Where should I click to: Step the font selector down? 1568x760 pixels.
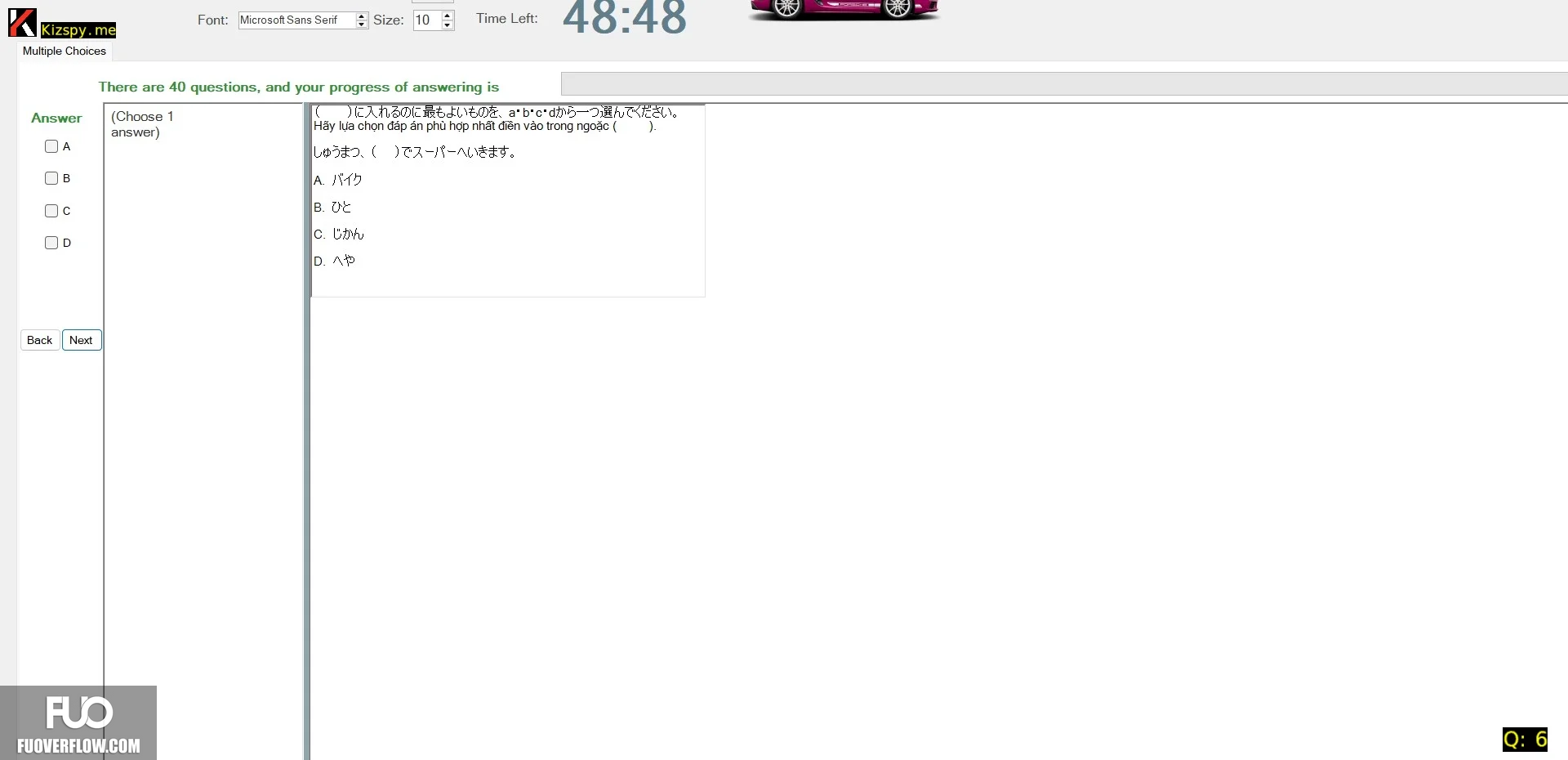pyautogui.click(x=362, y=25)
